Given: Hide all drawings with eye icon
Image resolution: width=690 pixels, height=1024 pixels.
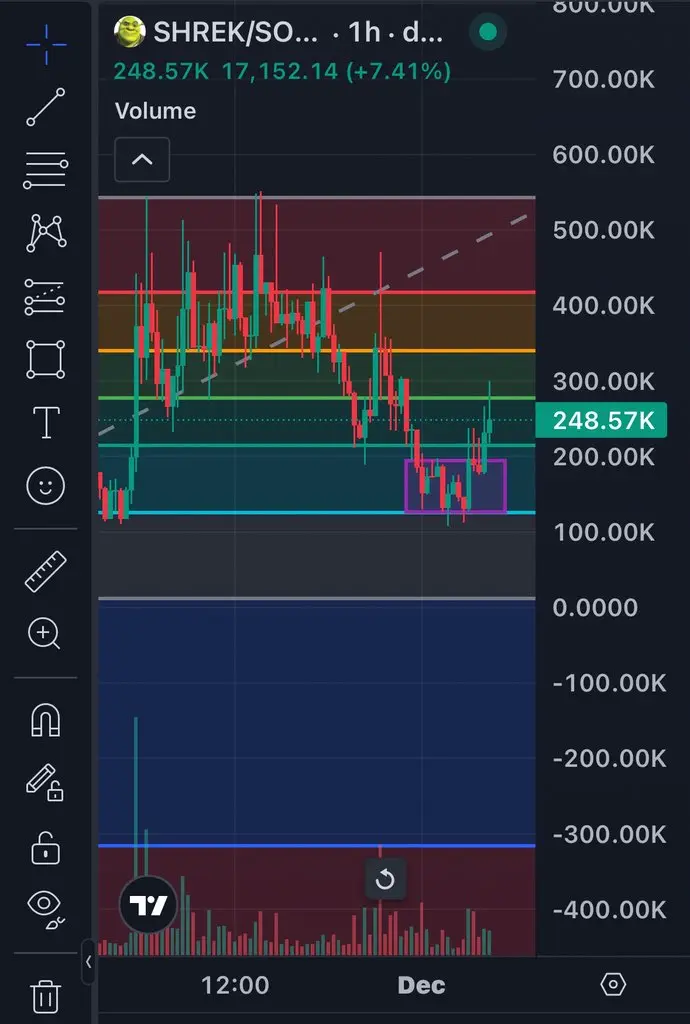Looking at the screenshot, I should pyautogui.click(x=46, y=908).
